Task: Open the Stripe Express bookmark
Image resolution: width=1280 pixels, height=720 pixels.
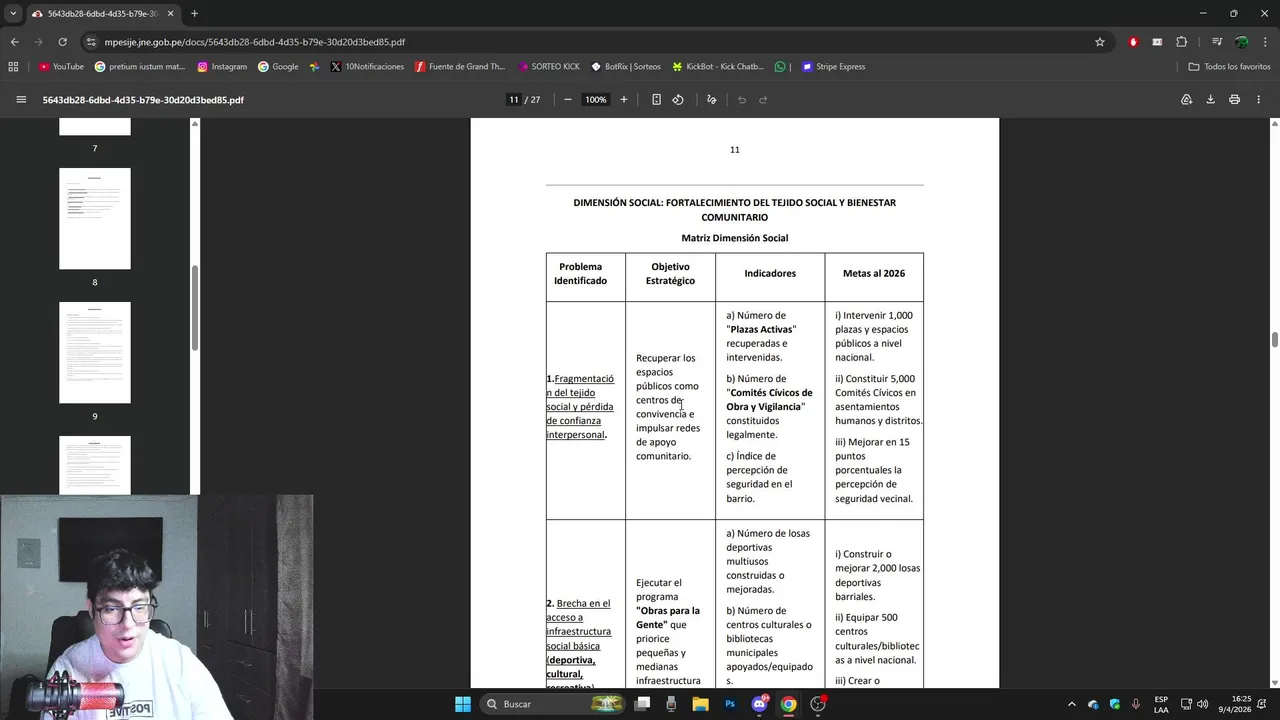Action: click(834, 67)
